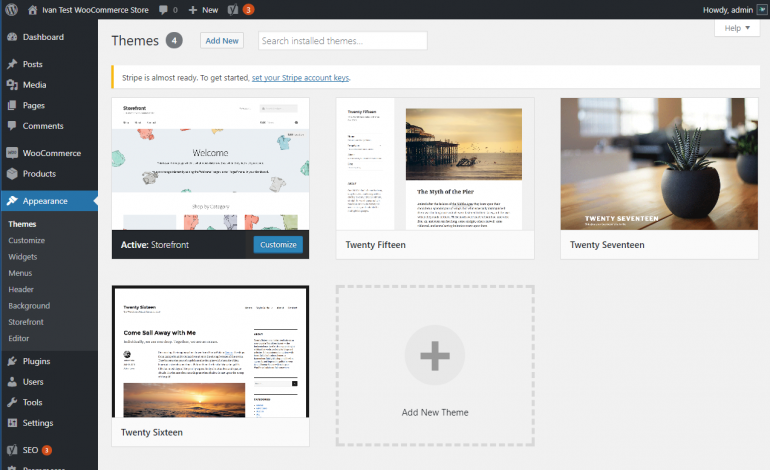Click the Users person icon

(12, 382)
